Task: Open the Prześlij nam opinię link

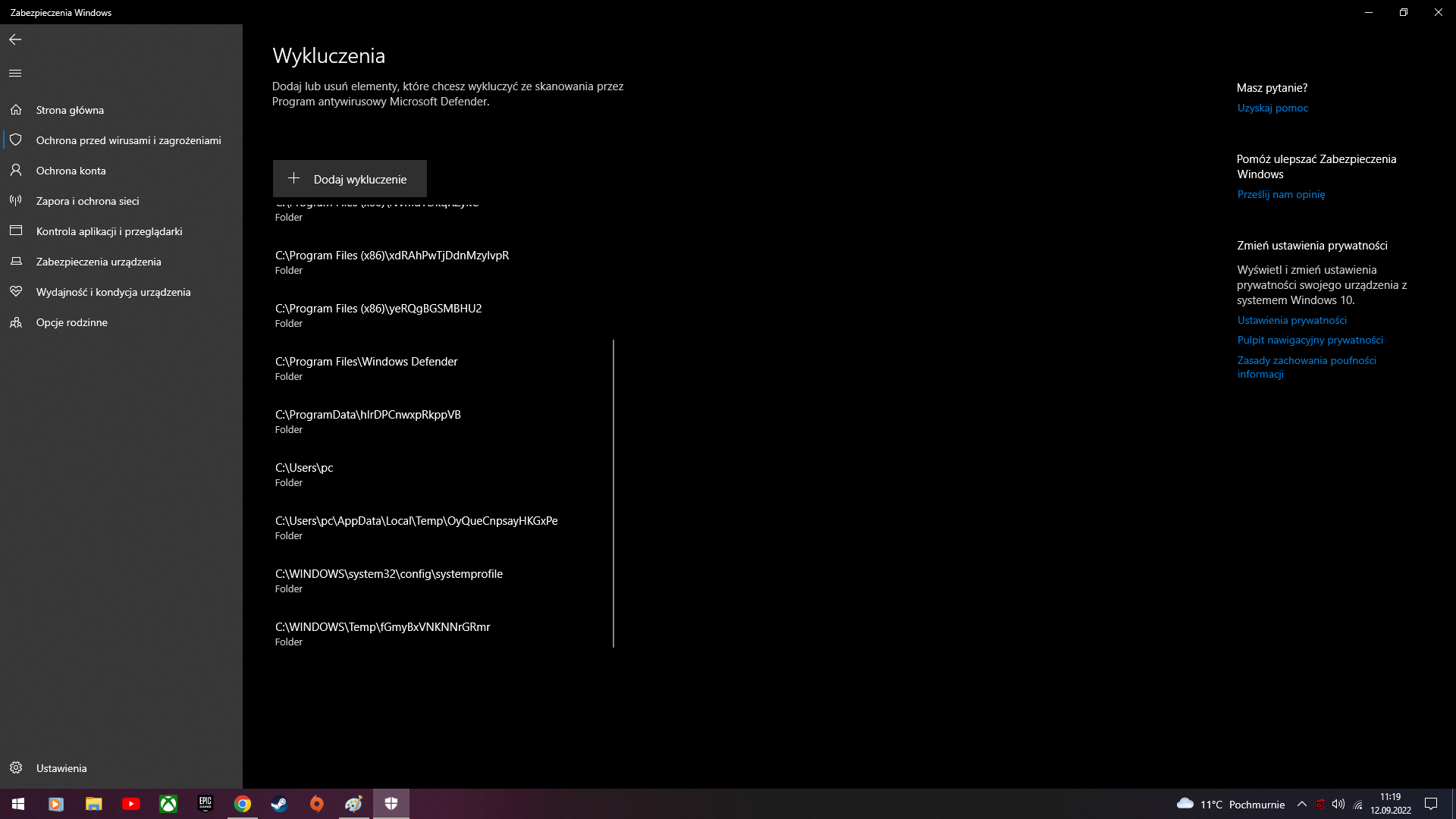Action: coord(1281,194)
